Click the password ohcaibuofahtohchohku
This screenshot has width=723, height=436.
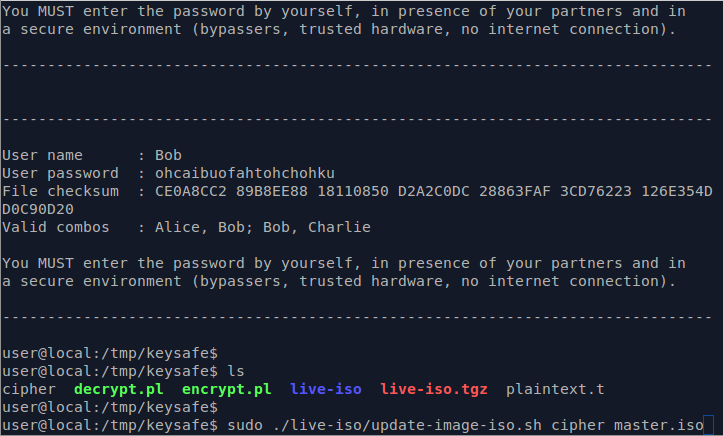pyautogui.click(x=244, y=173)
